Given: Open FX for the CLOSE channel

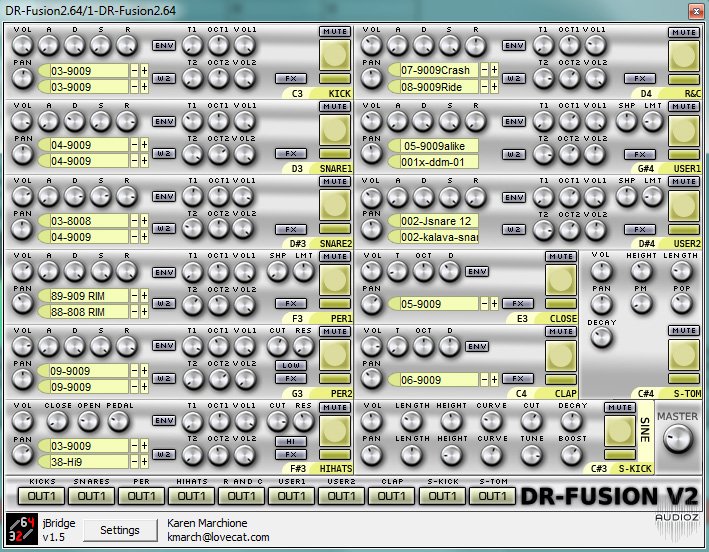Looking at the screenshot, I should (x=518, y=304).
